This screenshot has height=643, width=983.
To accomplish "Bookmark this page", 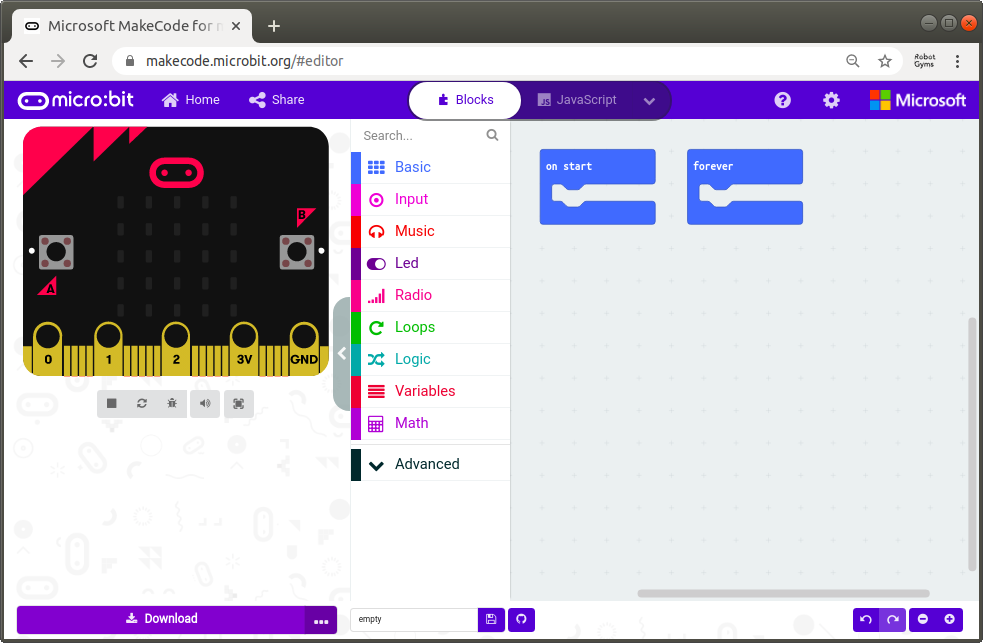I will click(x=885, y=61).
